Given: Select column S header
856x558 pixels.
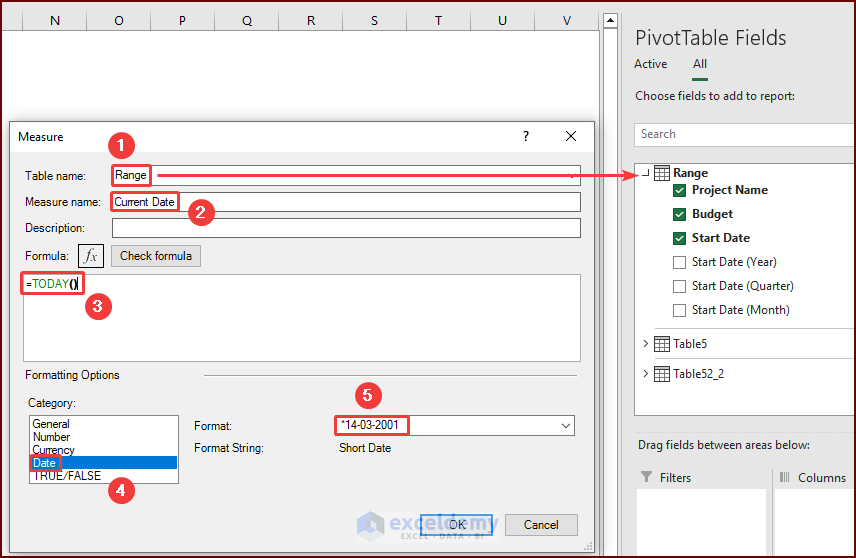Looking at the screenshot, I should 374,21.
